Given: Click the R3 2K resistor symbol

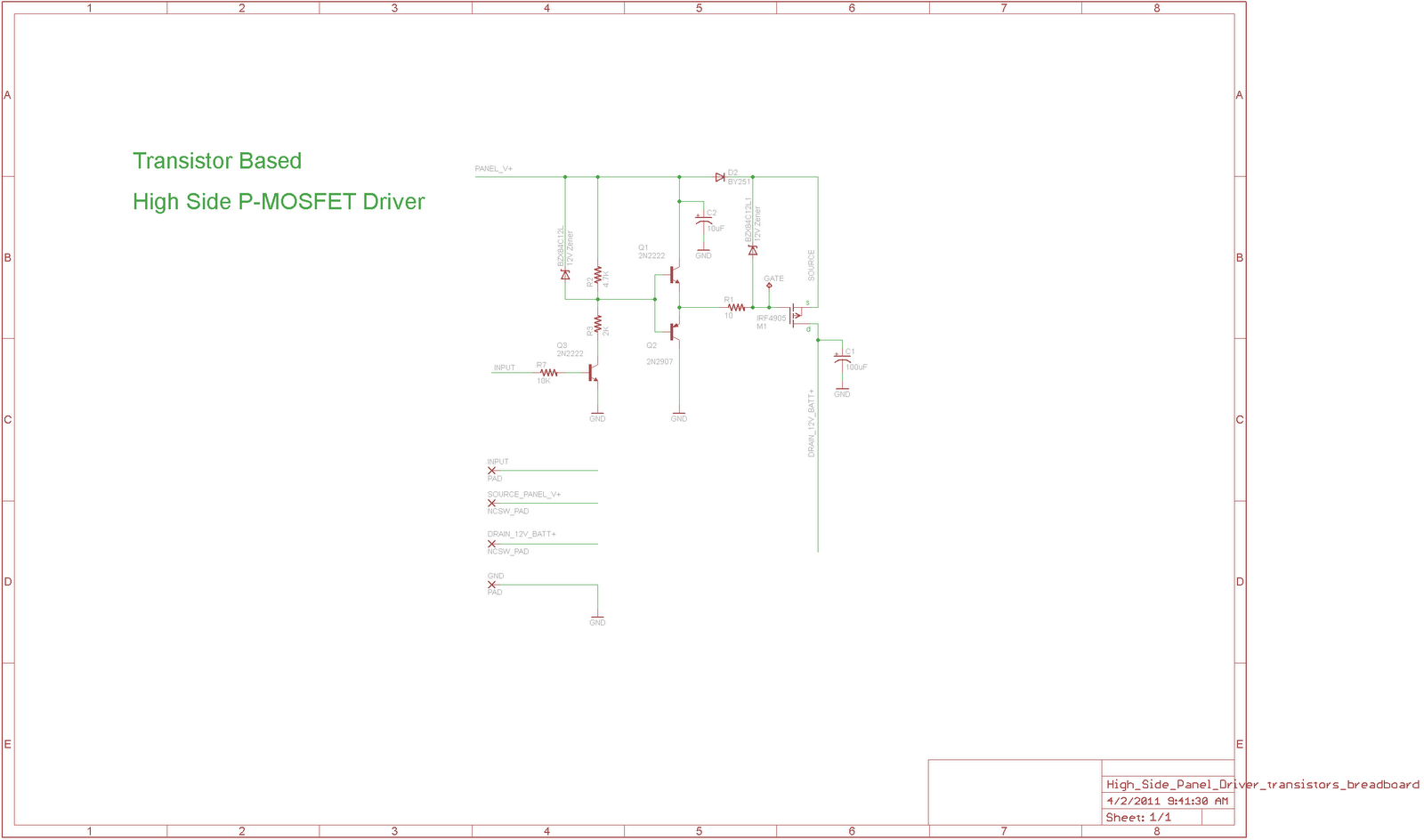Looking at the screenshot, I should pos(598,321).
